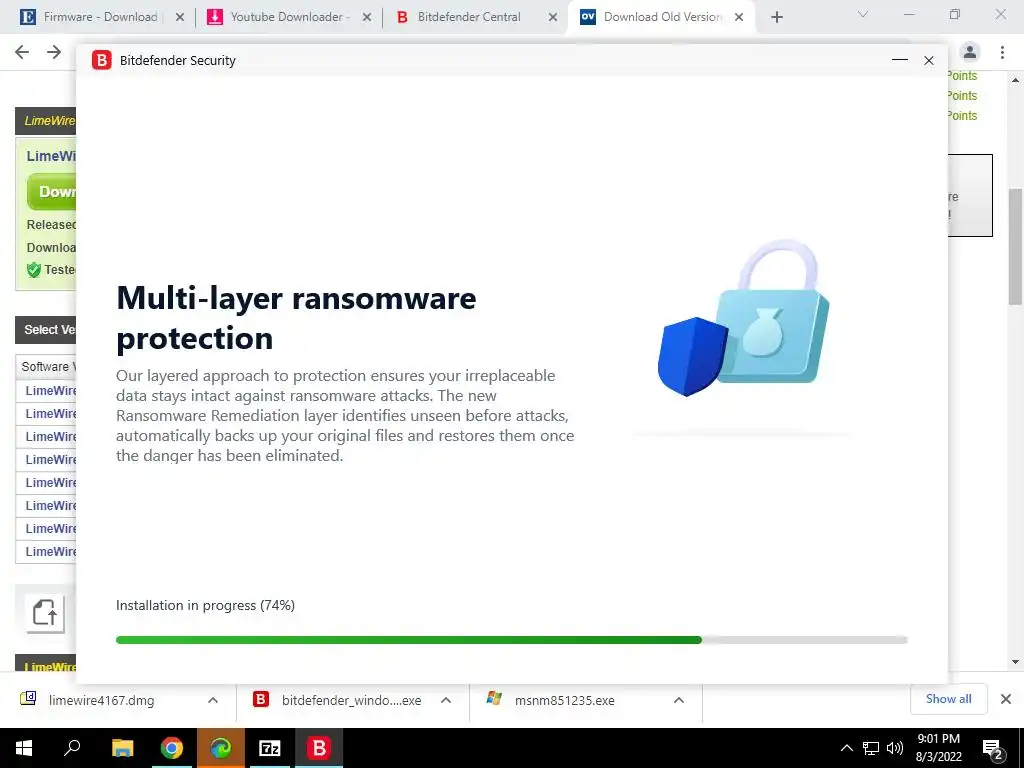Open Chrome three-dot menu

[x=1002, y=52]
